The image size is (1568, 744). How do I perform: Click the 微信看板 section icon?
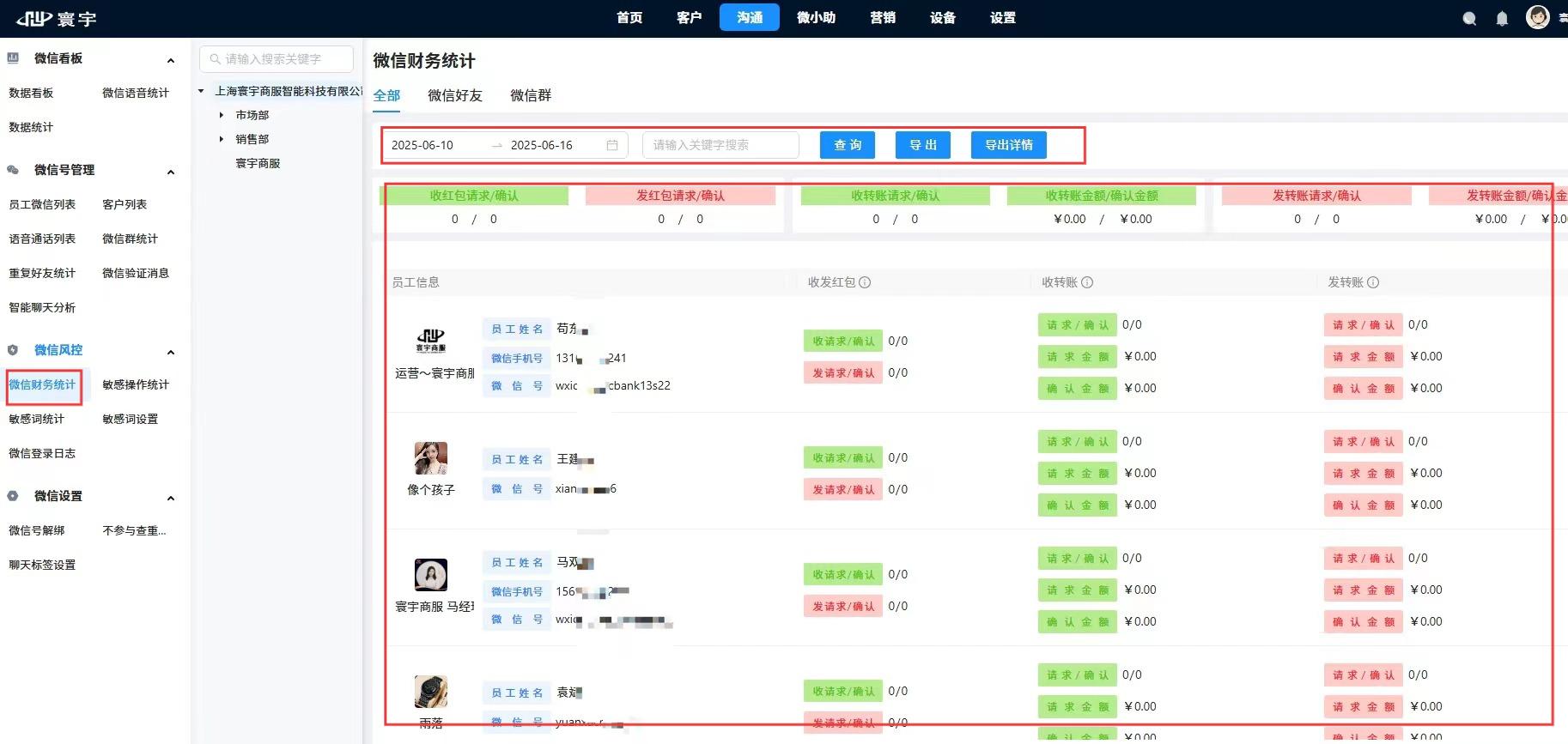[13, 58]
